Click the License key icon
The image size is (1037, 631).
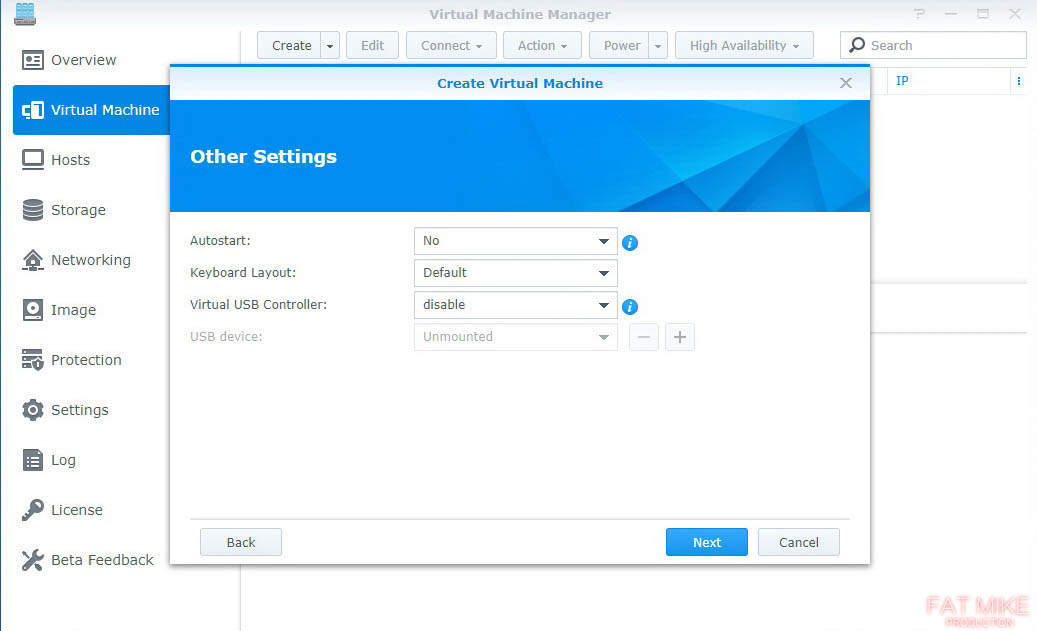pyautogui.click(x=32, y=510)
